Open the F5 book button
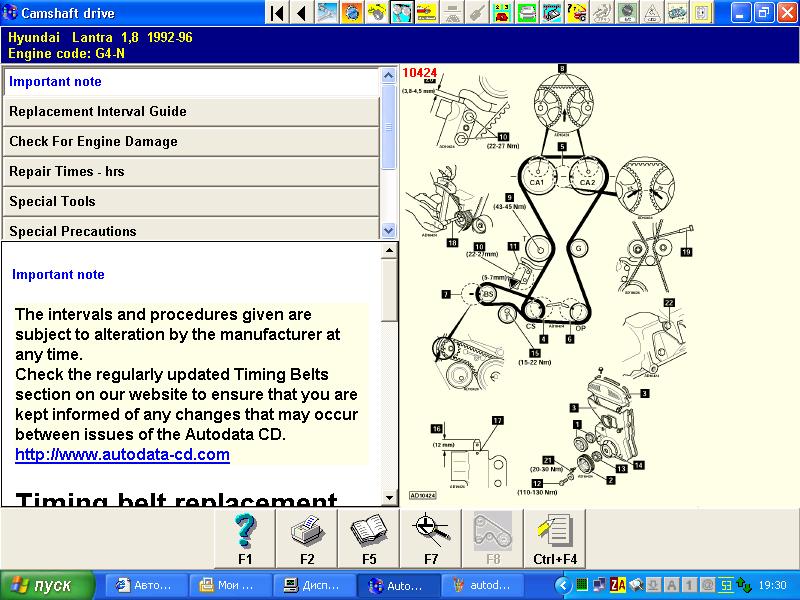Image resolution: width=800 pixels, height=600 pixels. tap(369, 539)
